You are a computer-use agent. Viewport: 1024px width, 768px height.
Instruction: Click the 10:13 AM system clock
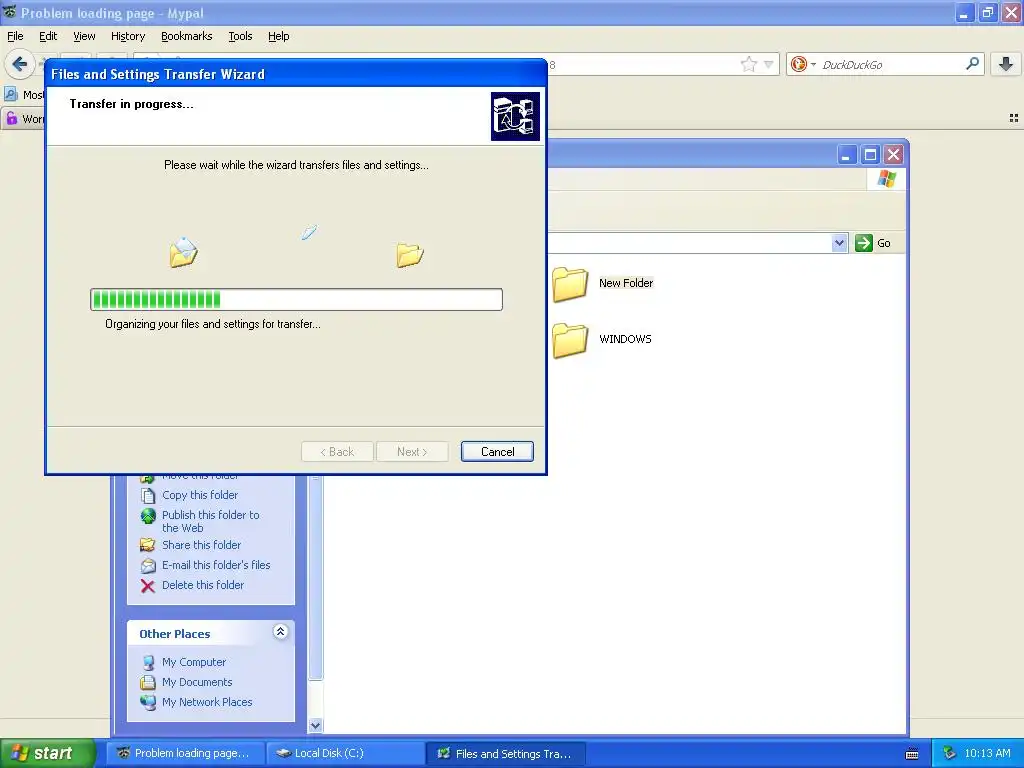(x=987, y=753)
